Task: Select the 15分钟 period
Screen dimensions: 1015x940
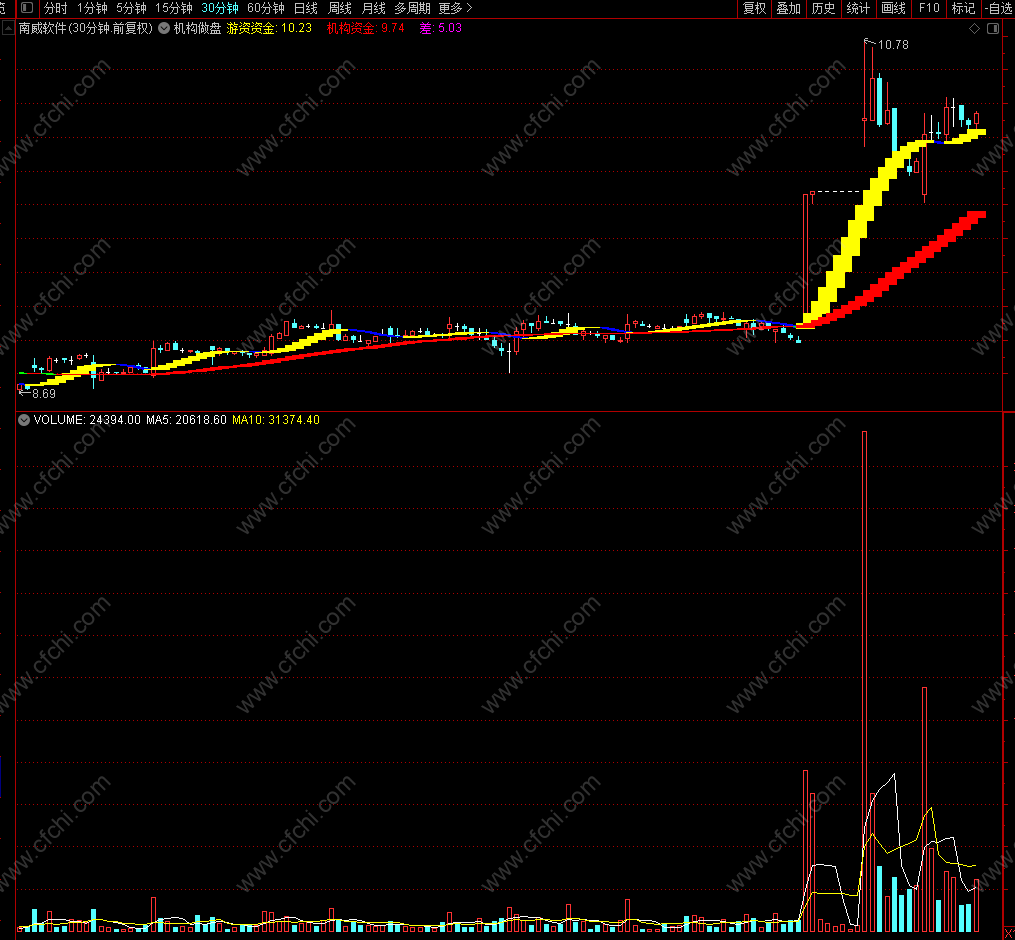Action: click(x=174, y=8)
